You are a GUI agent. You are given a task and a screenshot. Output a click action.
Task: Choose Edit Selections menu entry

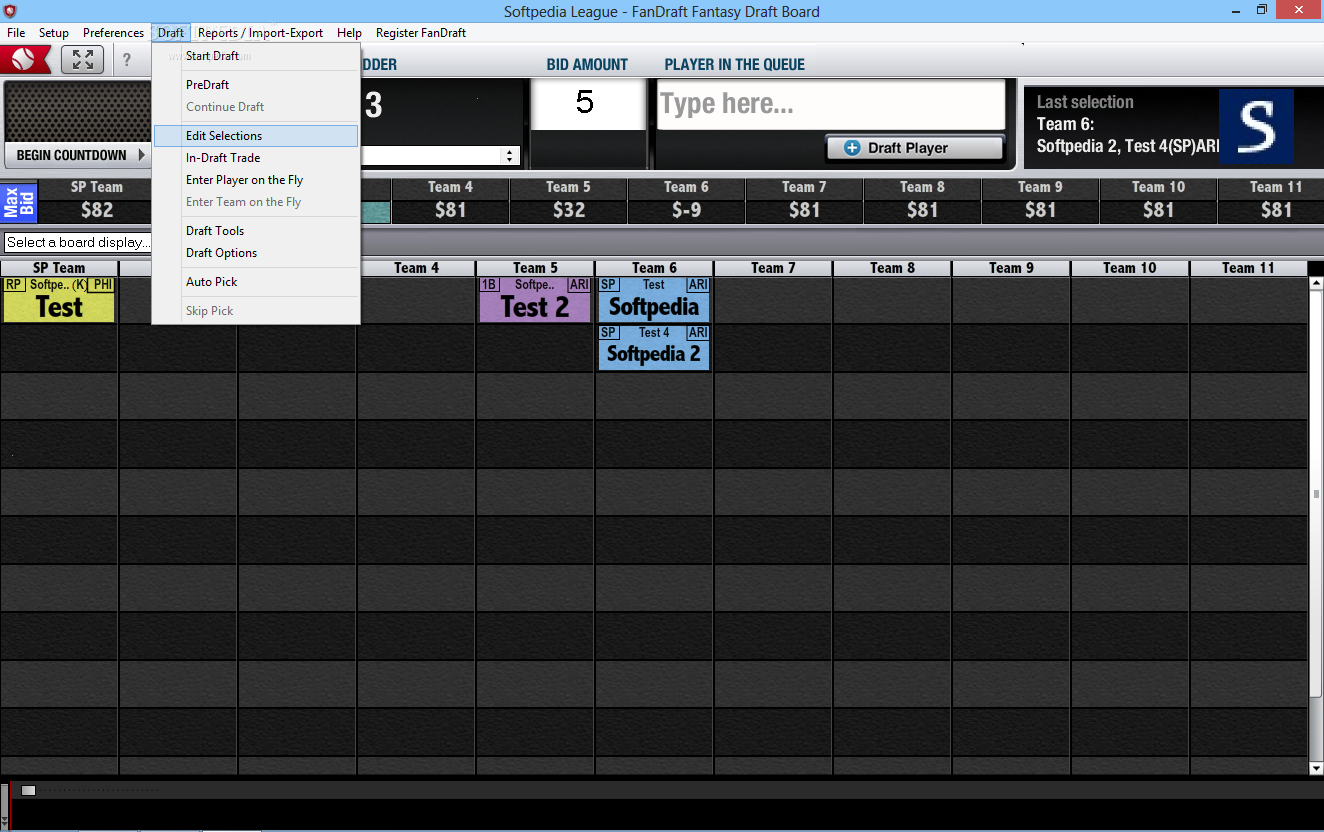(x=256, y=136)
